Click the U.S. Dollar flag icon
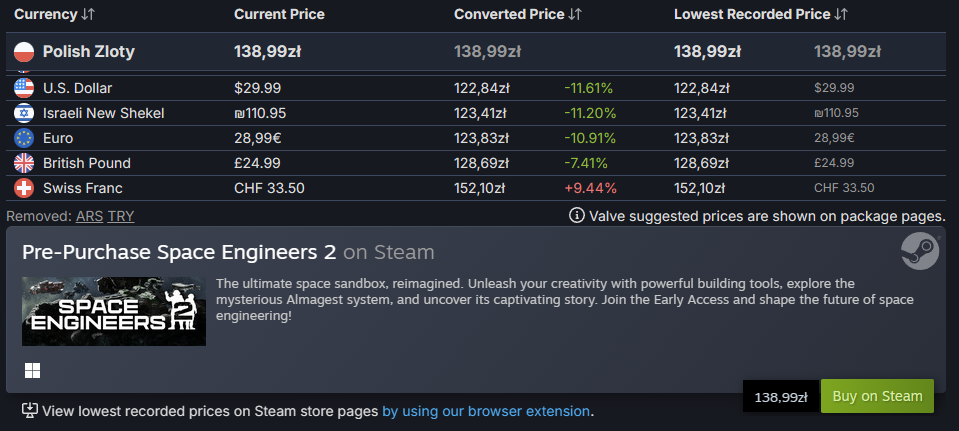Image resolution: width=959 pixels, height=431 pixels. [24, 88]
